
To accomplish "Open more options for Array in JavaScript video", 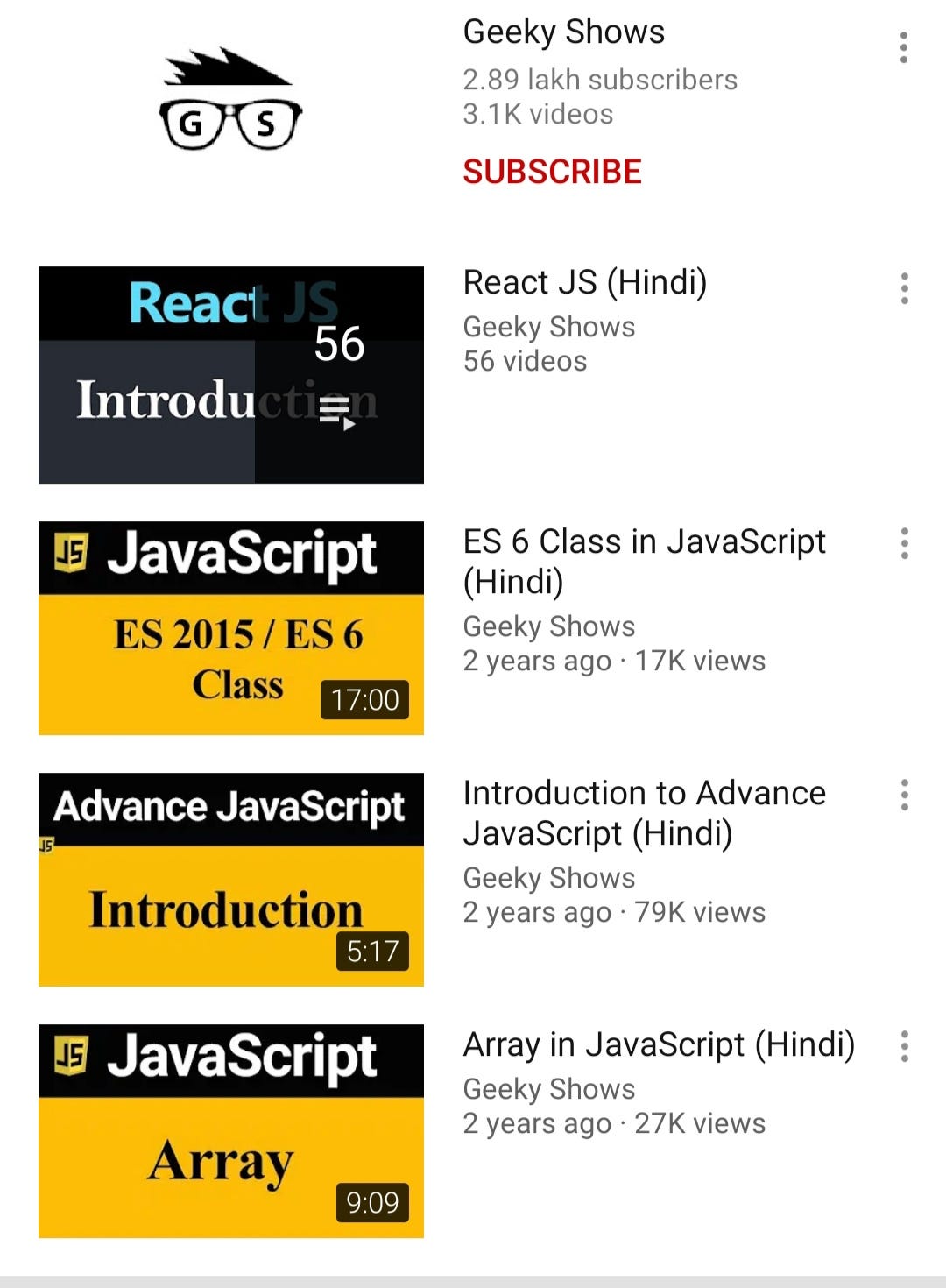I will click(904, 1046).
